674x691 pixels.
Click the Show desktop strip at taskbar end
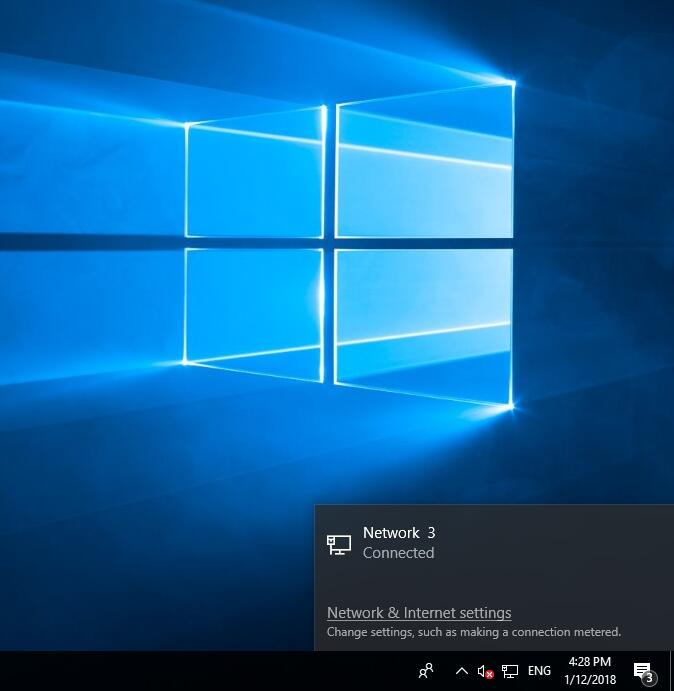click(x=671, y=671)
